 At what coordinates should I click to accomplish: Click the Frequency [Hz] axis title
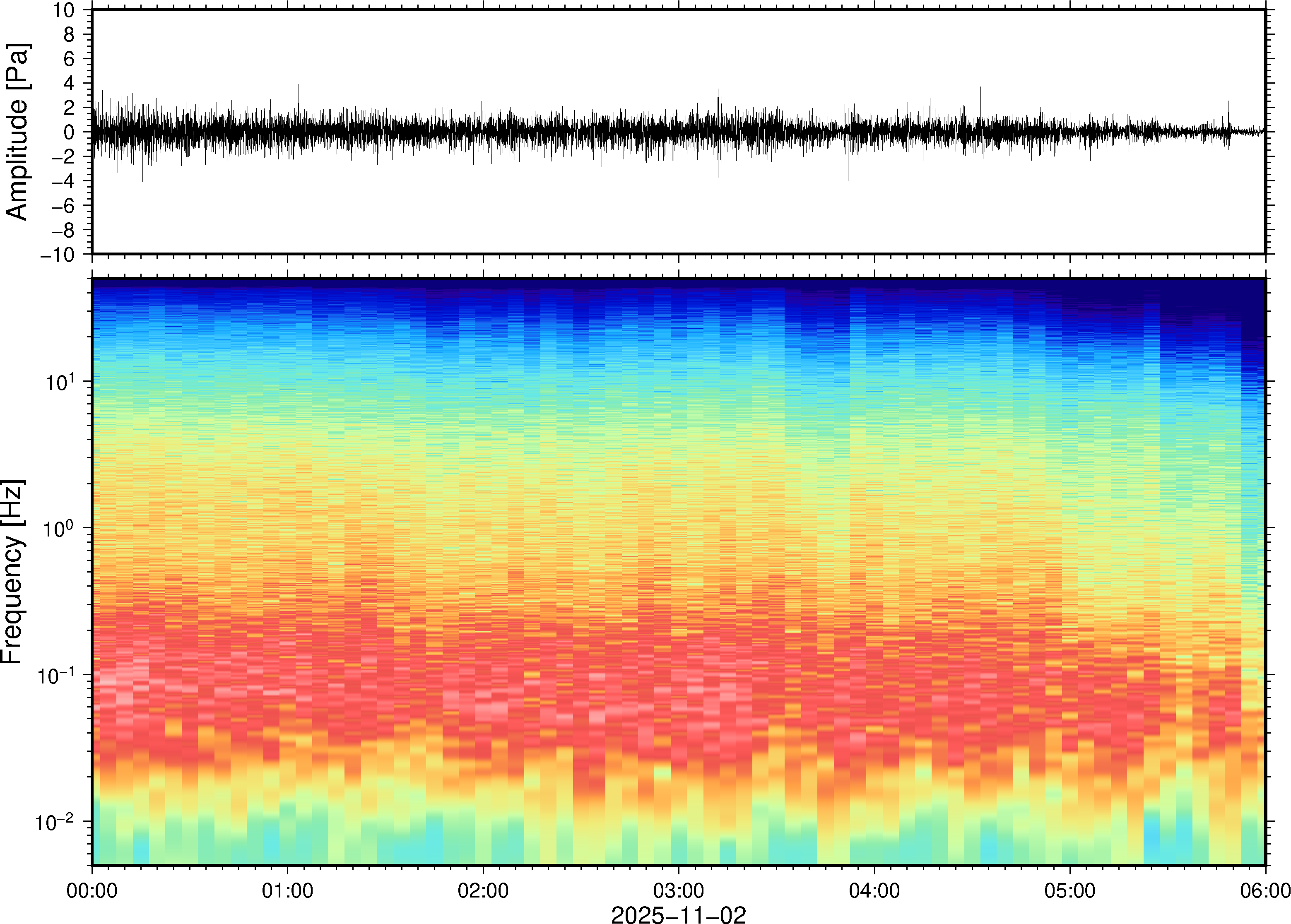click(12, 572)
